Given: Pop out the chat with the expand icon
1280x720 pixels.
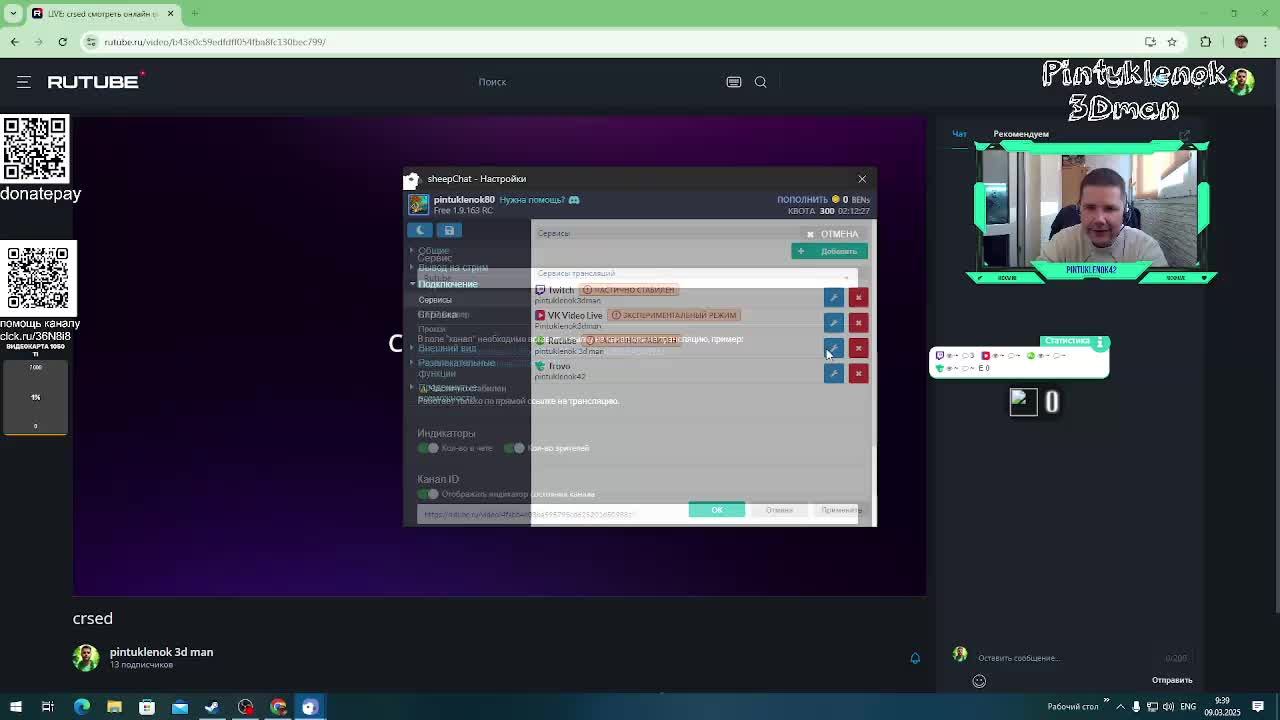Looking at the screenshot, I should click(x=1185, y=135).
